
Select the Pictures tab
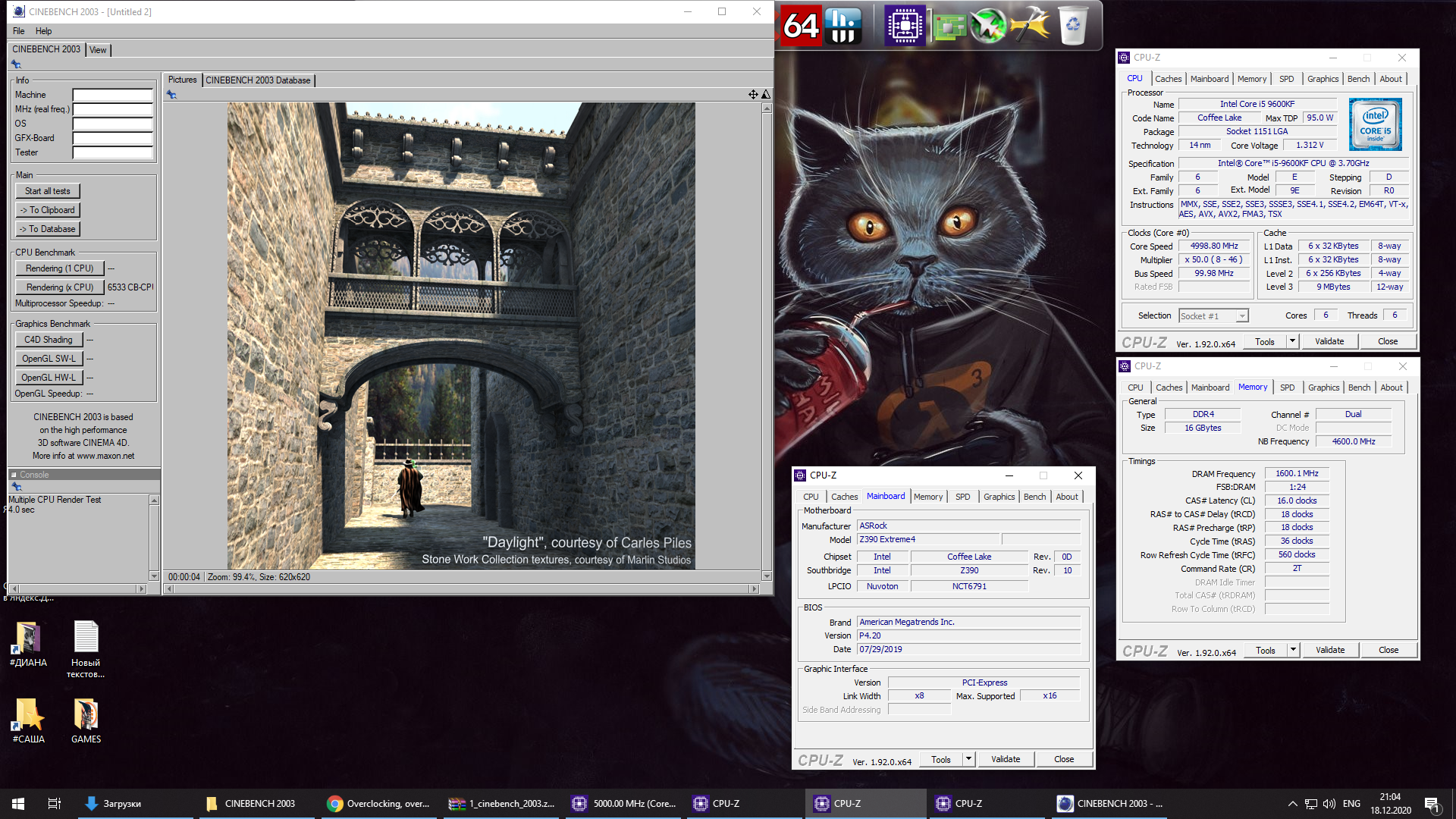click(x=182, y=80)
